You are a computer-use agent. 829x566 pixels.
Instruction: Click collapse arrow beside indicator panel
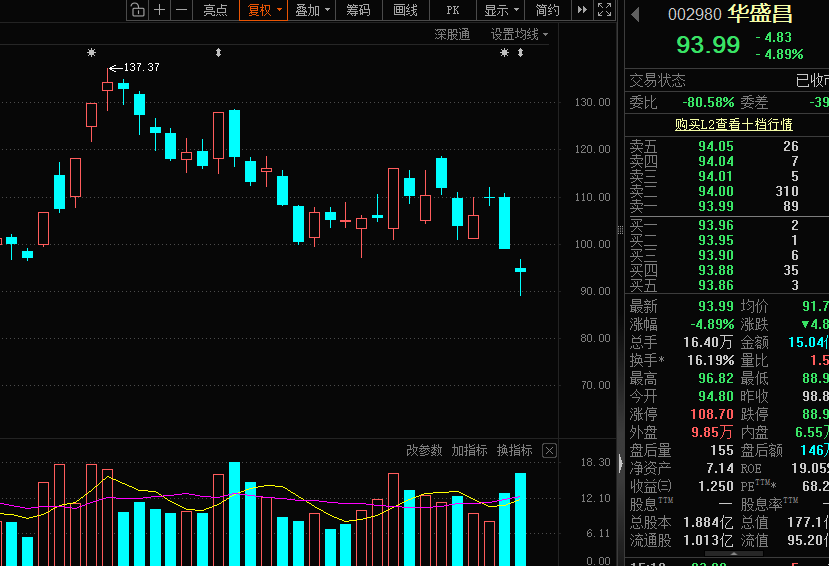[621, 463]
